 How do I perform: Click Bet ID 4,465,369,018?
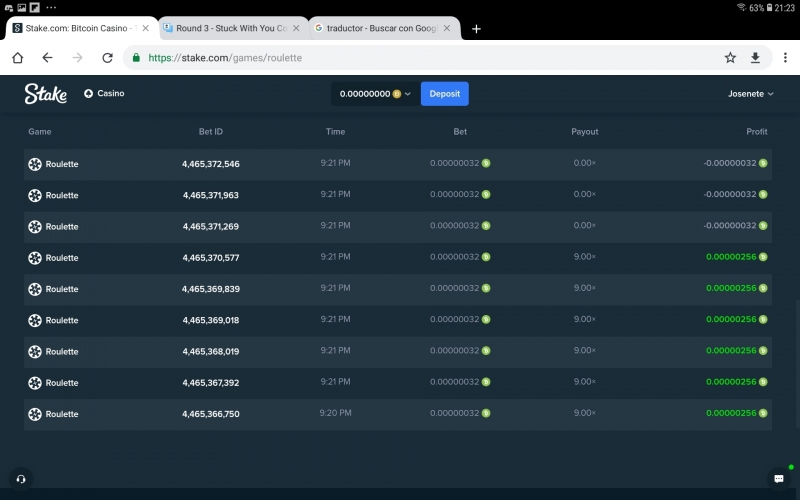point(211,320)
